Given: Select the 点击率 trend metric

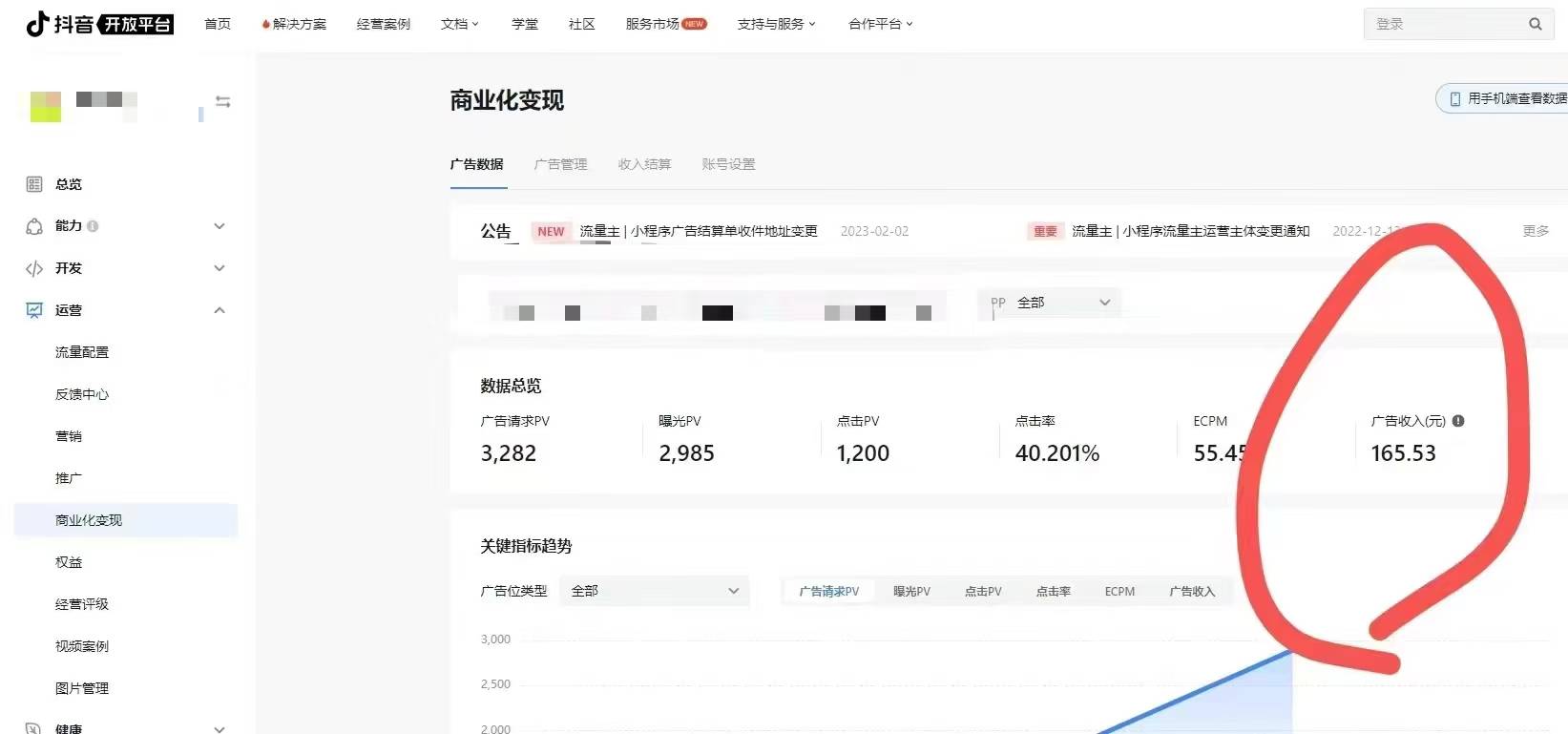Looking at the screenshot, I should (1053, 592).
